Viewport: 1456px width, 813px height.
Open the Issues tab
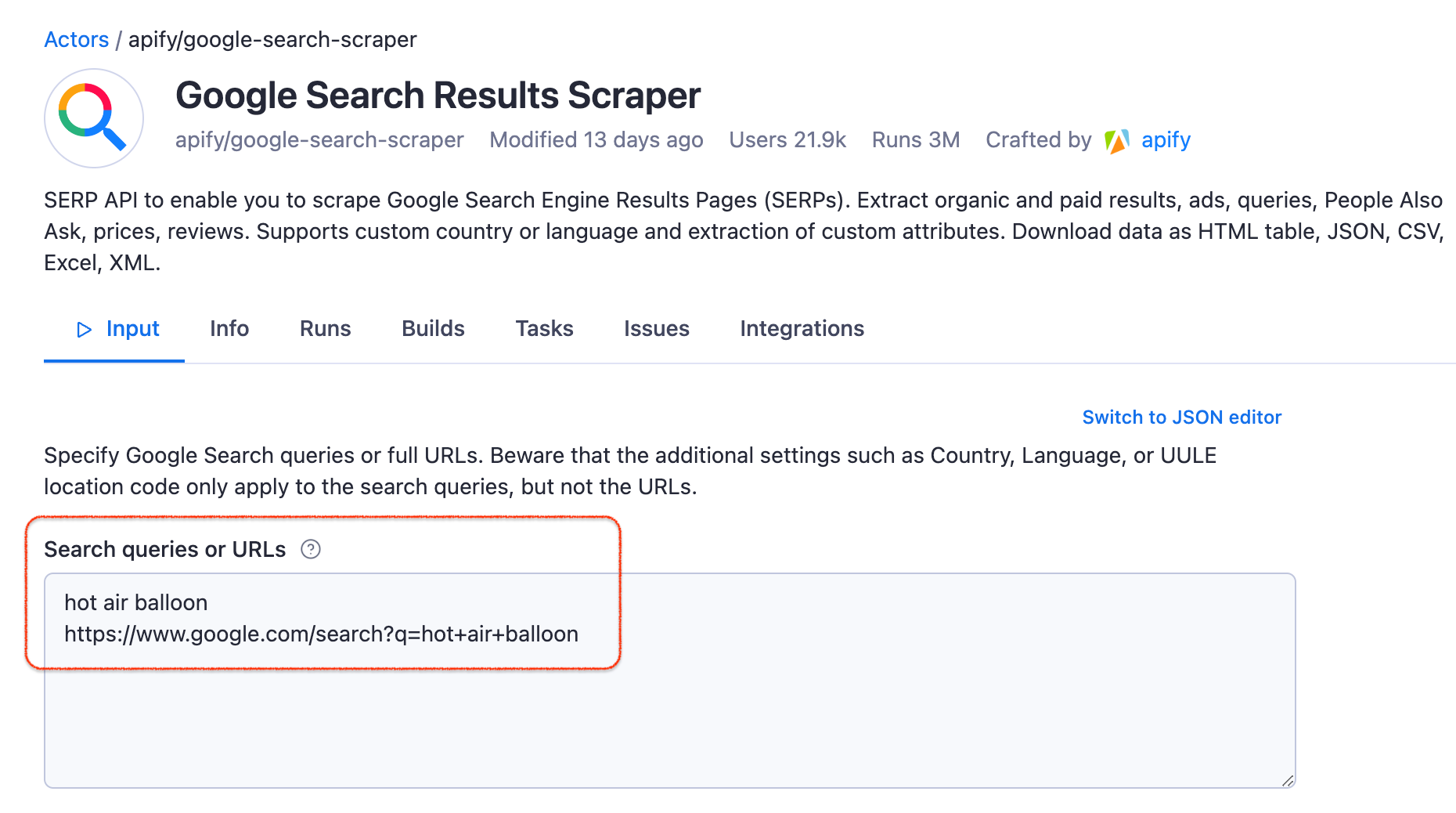point(657,329)
